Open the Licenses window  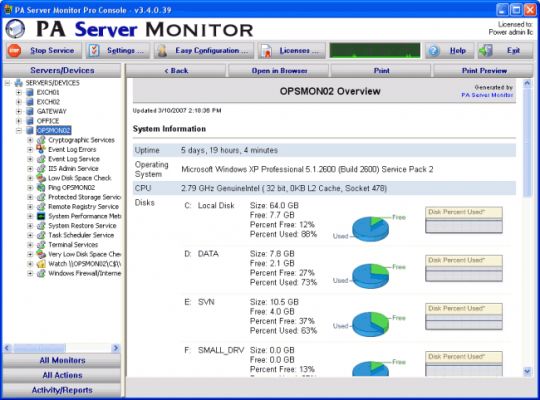(292, 51)
